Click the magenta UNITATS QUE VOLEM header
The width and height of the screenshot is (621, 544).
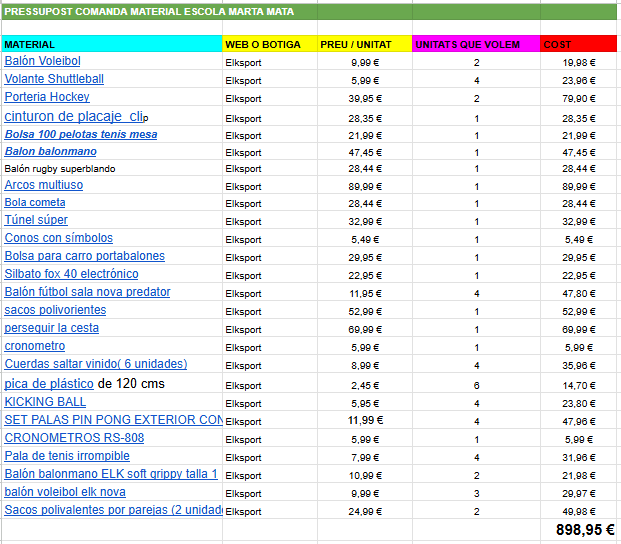475,44
